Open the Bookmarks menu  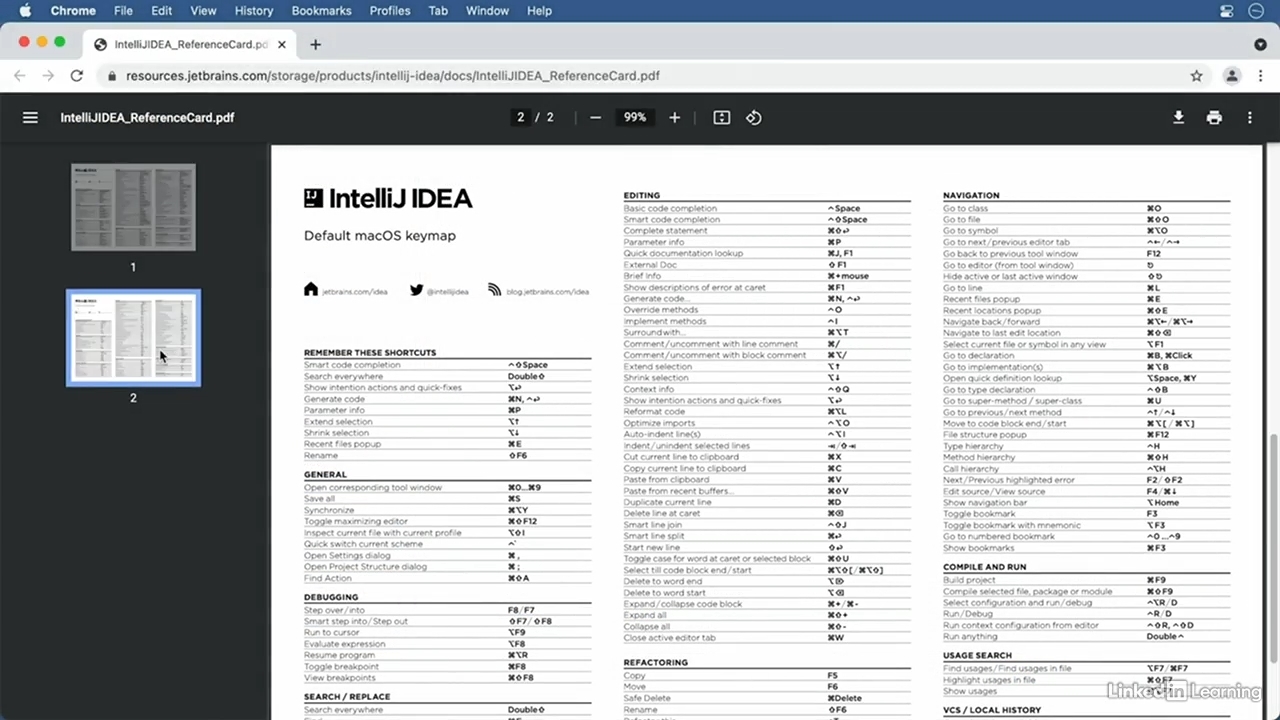click(321, 11)
